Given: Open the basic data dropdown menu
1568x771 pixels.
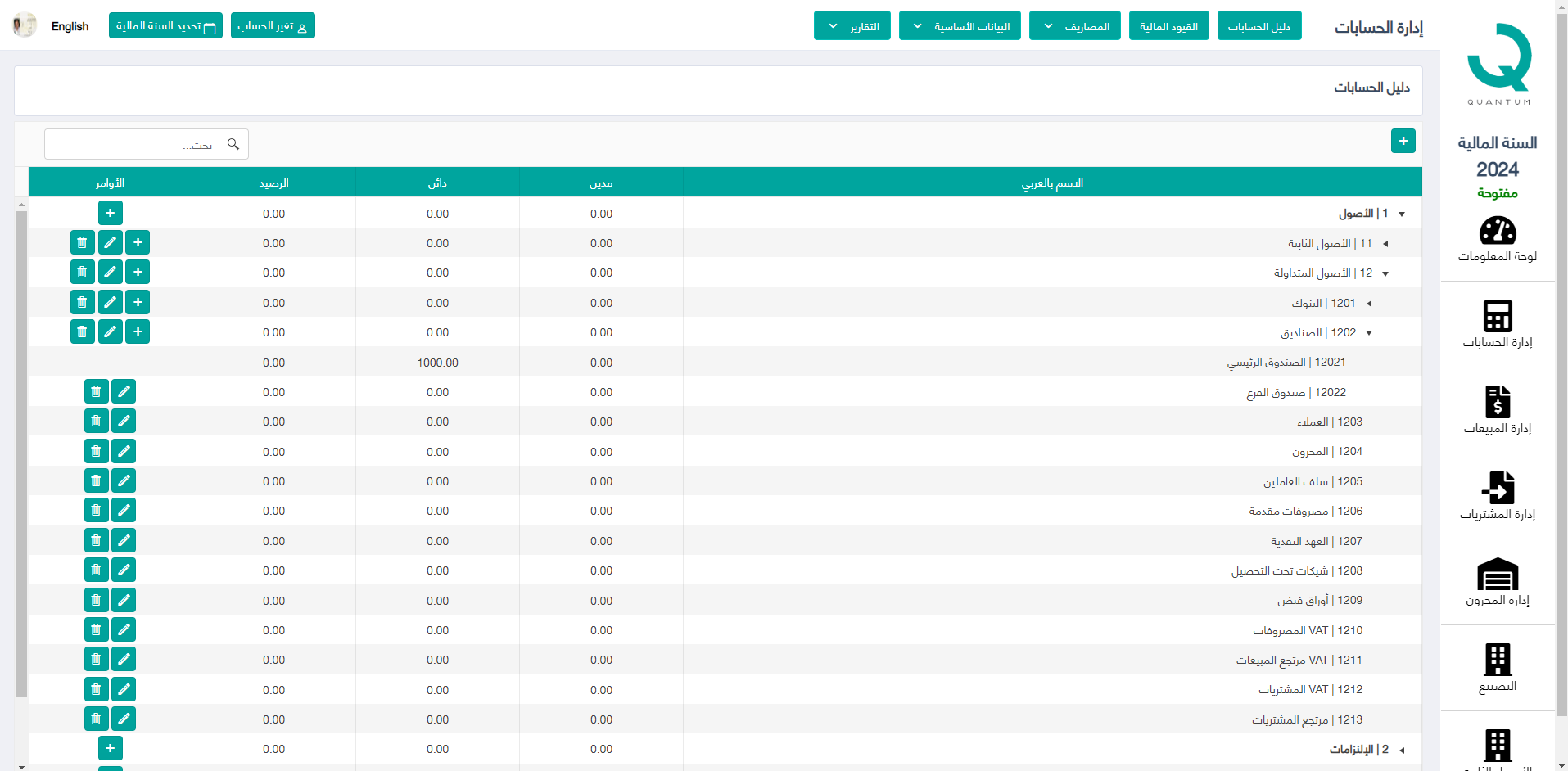Looking at the screenshot, I should [960, 26].
